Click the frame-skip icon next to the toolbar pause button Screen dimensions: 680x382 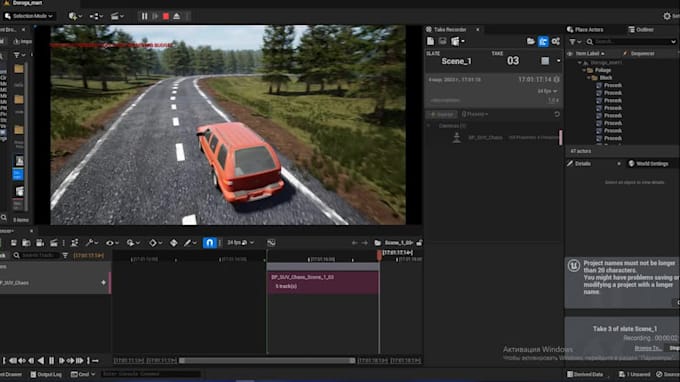155,16
